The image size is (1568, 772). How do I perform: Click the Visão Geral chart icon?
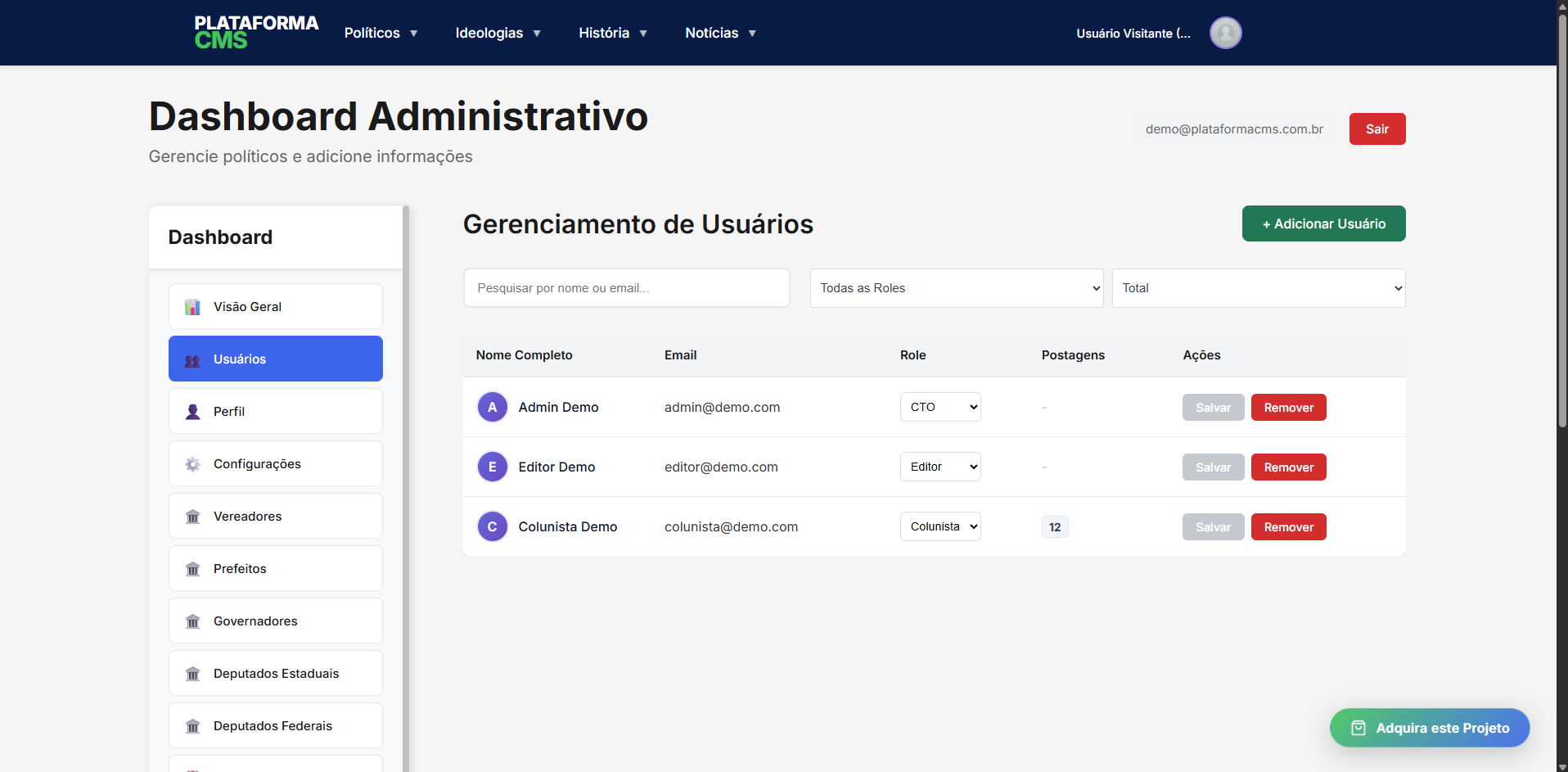[x=192, y=307]
